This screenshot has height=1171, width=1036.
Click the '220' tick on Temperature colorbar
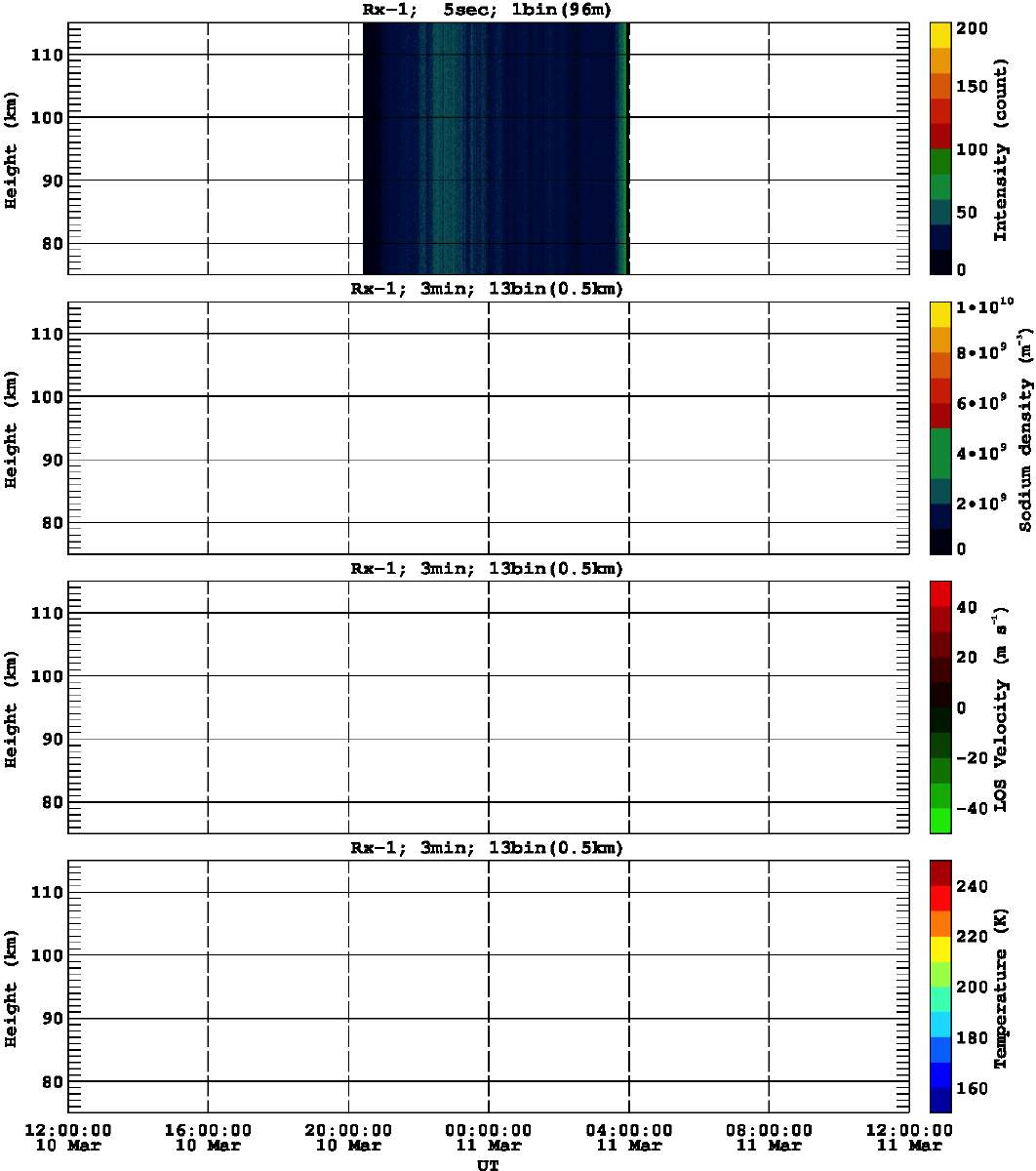972,937
